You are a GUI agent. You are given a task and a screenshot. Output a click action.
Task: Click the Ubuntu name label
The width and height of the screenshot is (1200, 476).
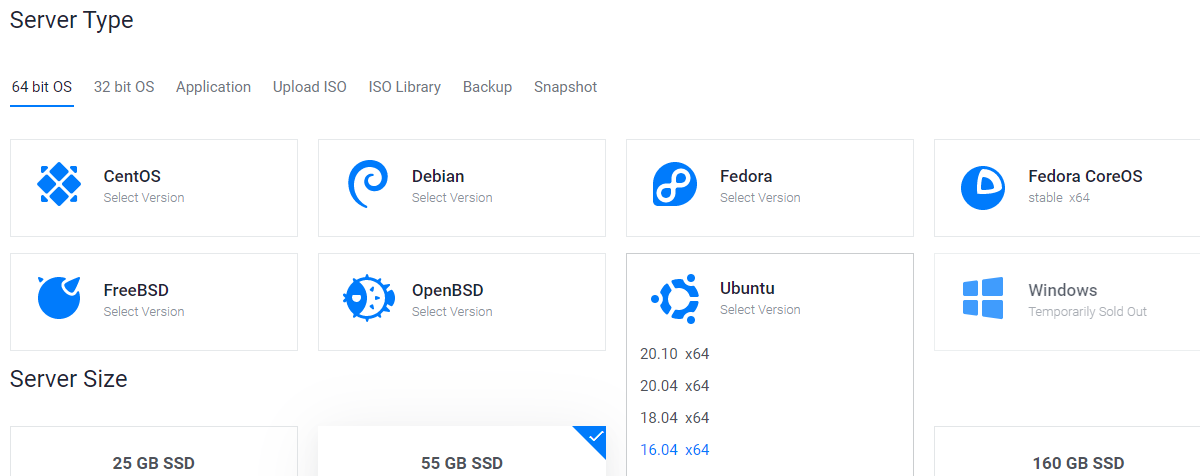(x=747, y=288)
